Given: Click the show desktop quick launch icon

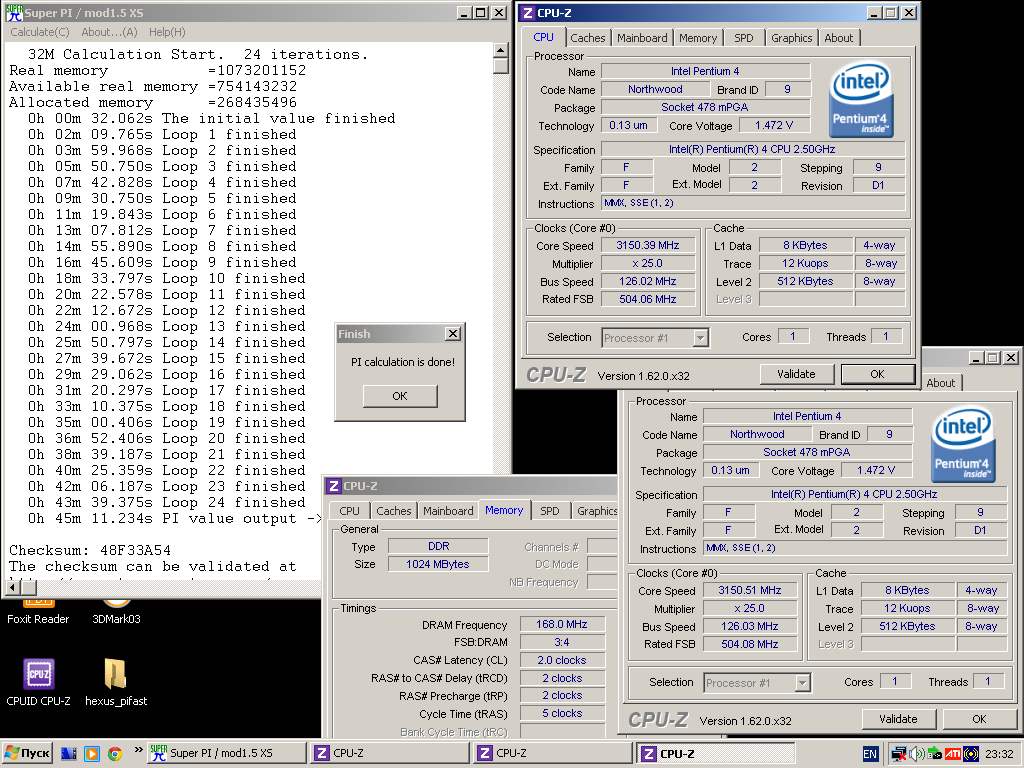Looking at the screenshot, I should [69, 753].
